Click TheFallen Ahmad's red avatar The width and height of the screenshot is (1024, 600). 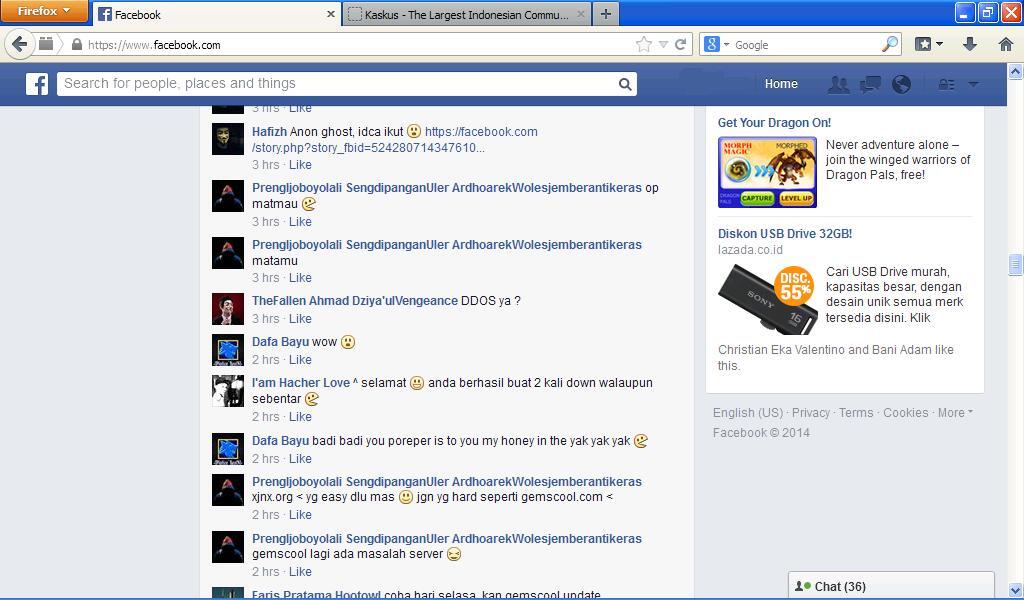[228, 309]
